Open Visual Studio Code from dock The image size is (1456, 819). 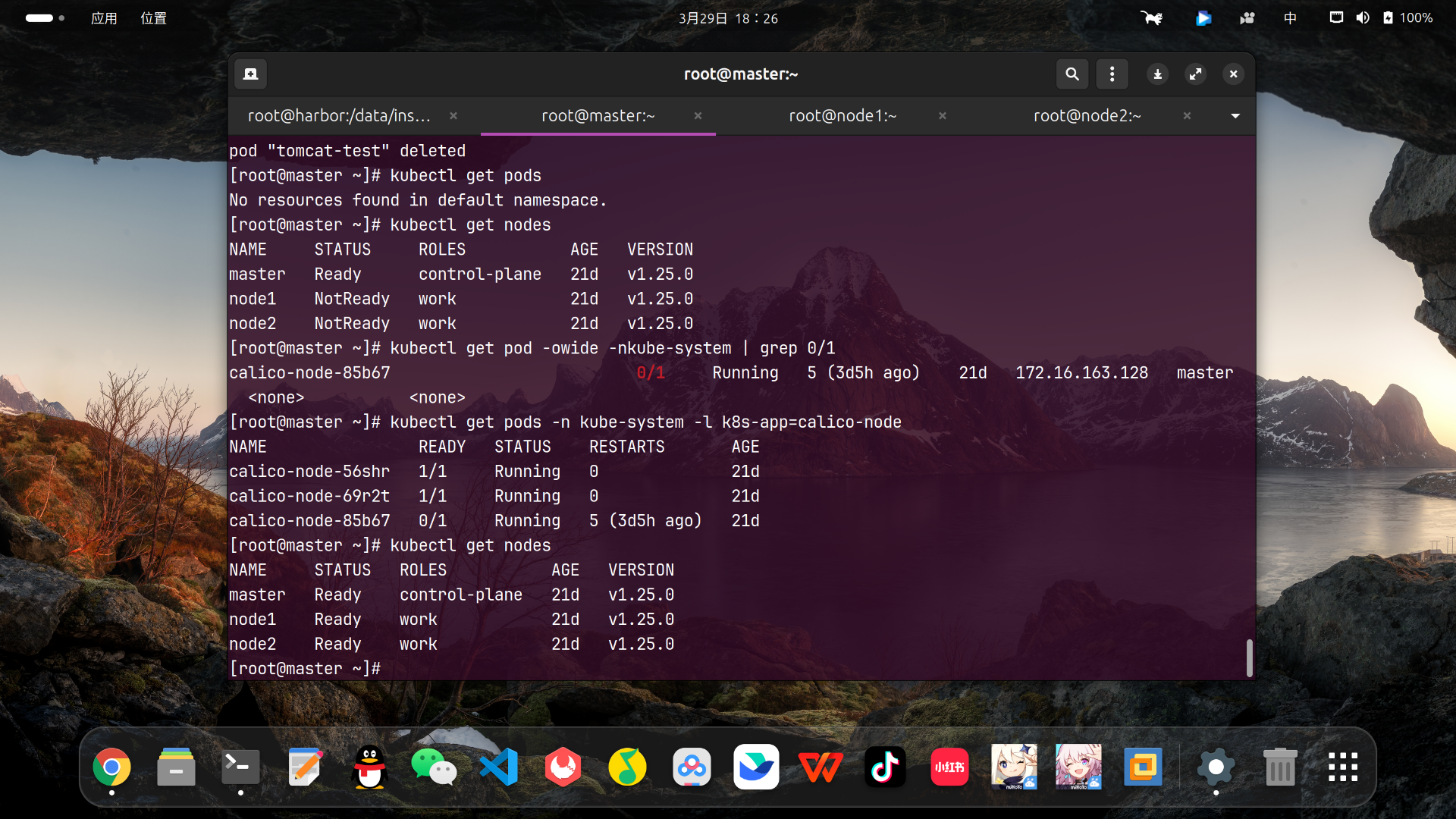(499, 767)
